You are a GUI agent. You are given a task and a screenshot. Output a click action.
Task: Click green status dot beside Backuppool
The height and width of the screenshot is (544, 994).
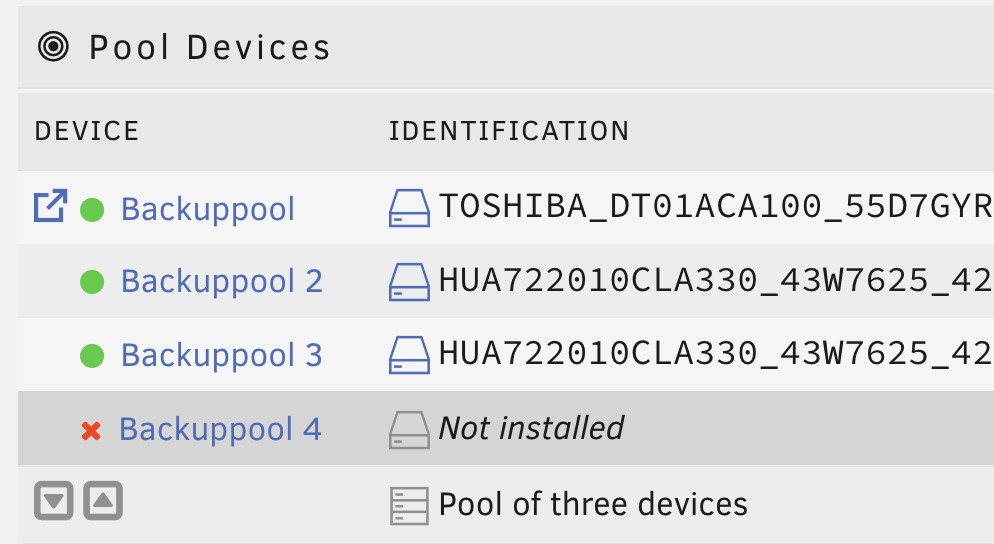(x=92, y=210)
